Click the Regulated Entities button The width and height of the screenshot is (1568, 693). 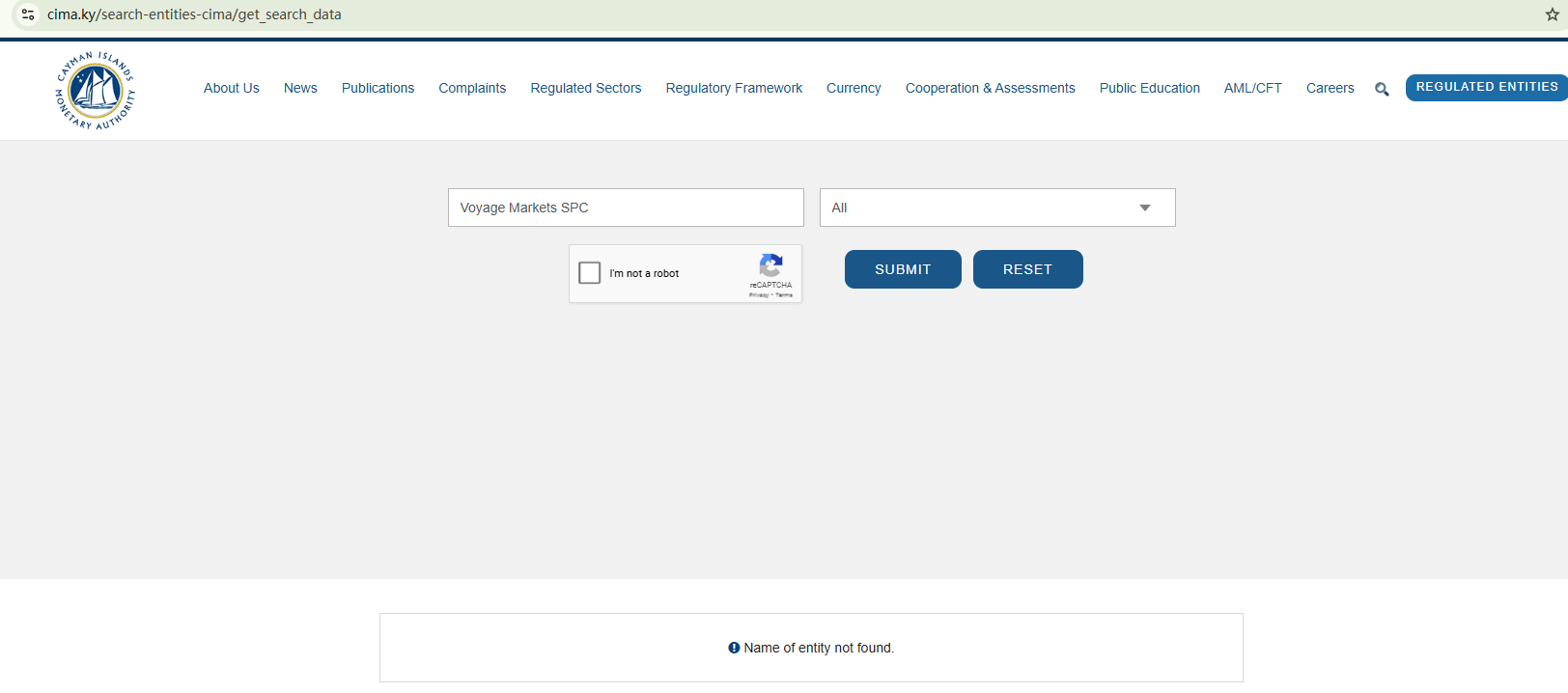click(x=1487, y=87)
